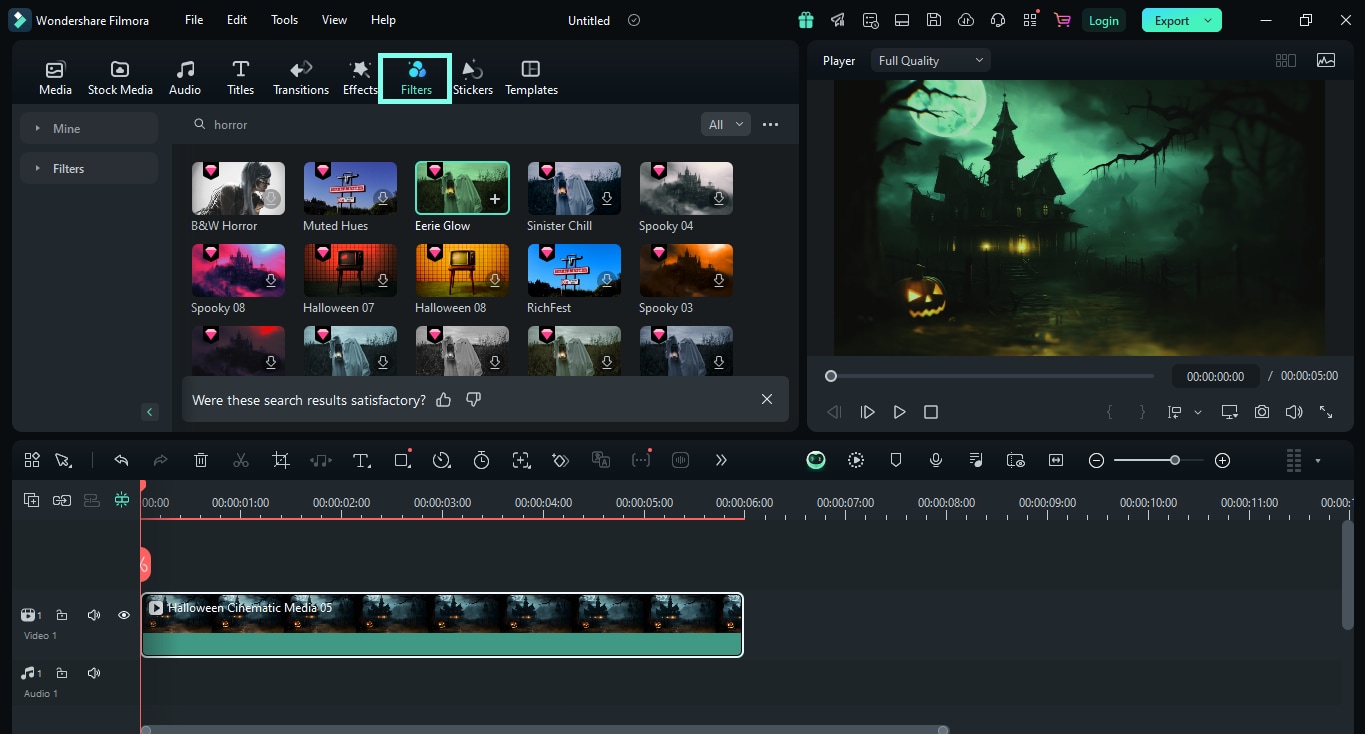The image size is (1365, 734).
Task: Switch to the Audio tab
Action: (185, 78)
